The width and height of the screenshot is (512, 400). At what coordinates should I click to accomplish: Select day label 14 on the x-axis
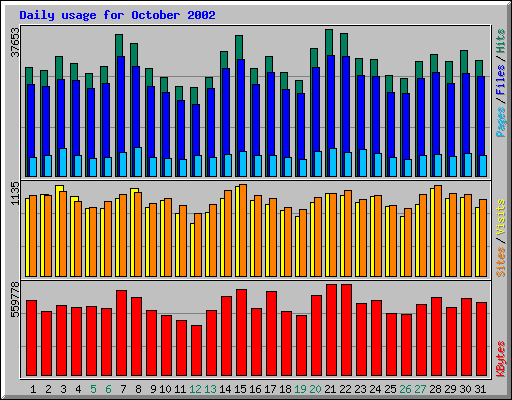click(x=225, y=389)
